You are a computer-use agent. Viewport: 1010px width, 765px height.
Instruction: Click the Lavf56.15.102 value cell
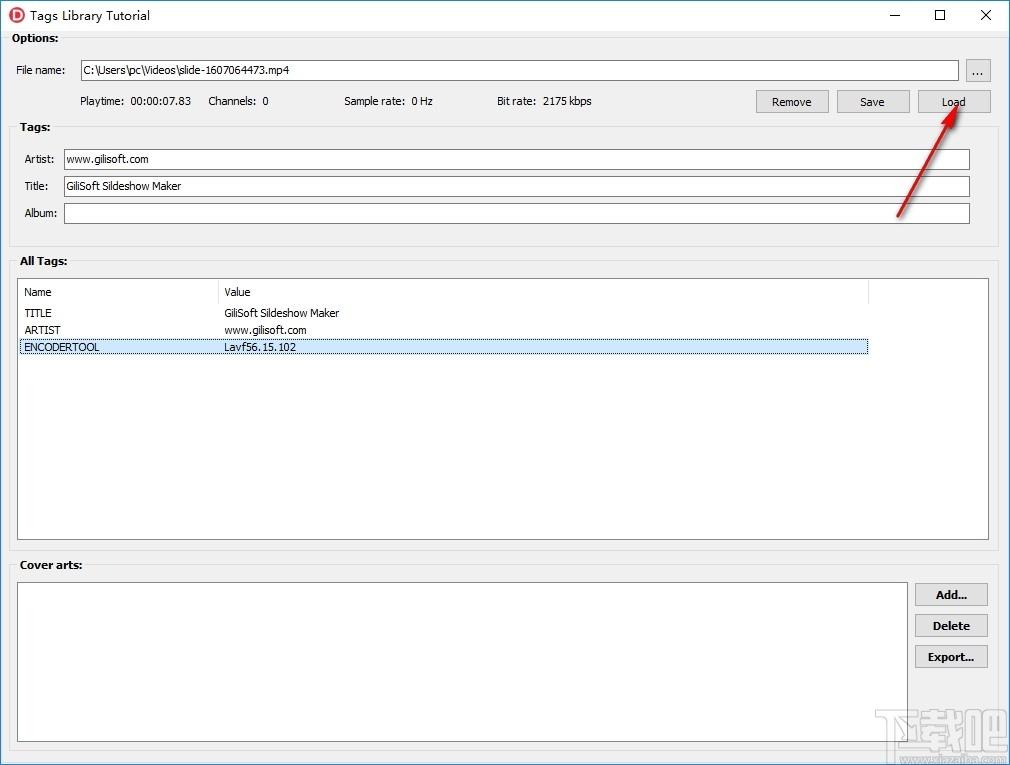(x=260, y=347)
